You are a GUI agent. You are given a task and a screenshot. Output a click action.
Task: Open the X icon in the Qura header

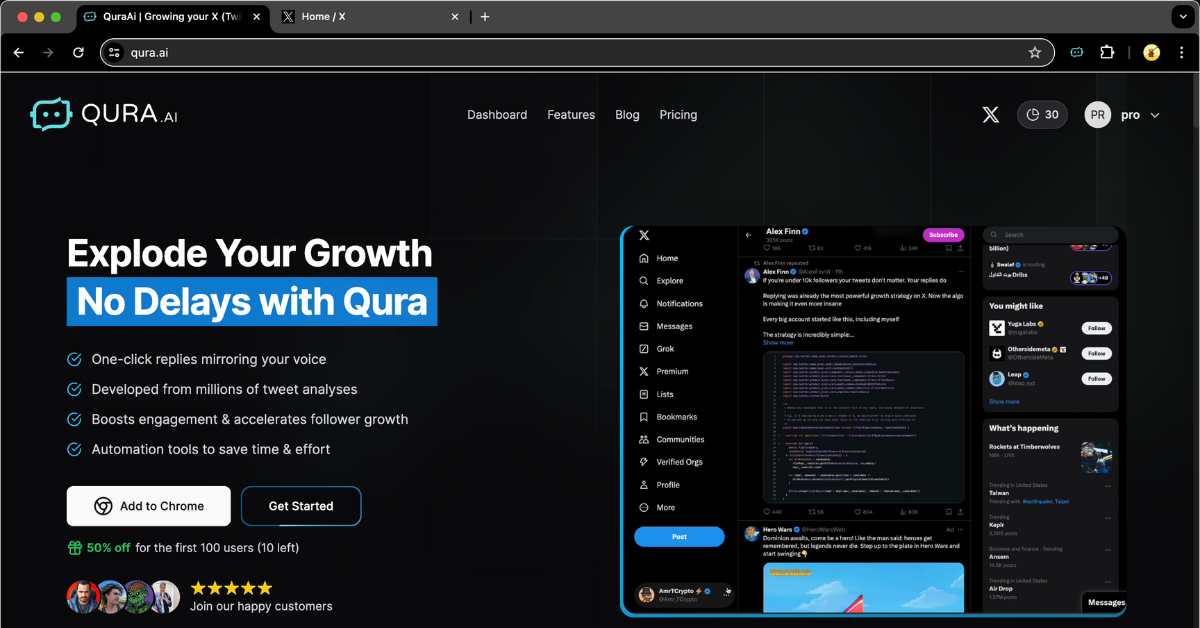pos(990,115)
